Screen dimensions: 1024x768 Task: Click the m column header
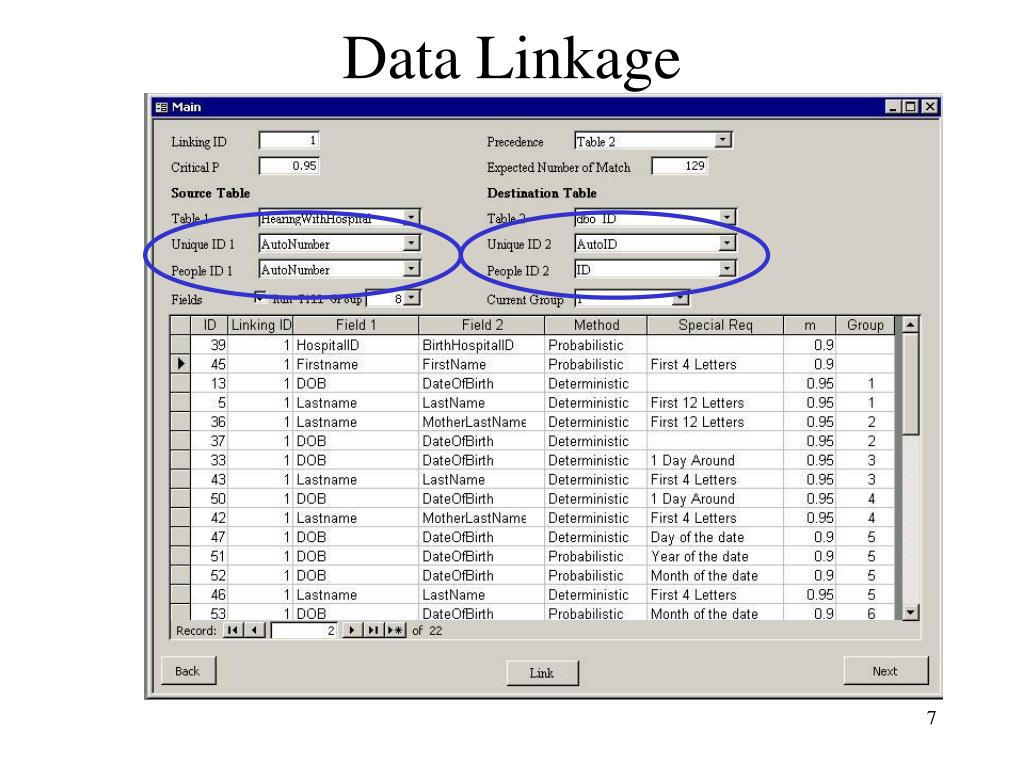[x=810, y=325]
